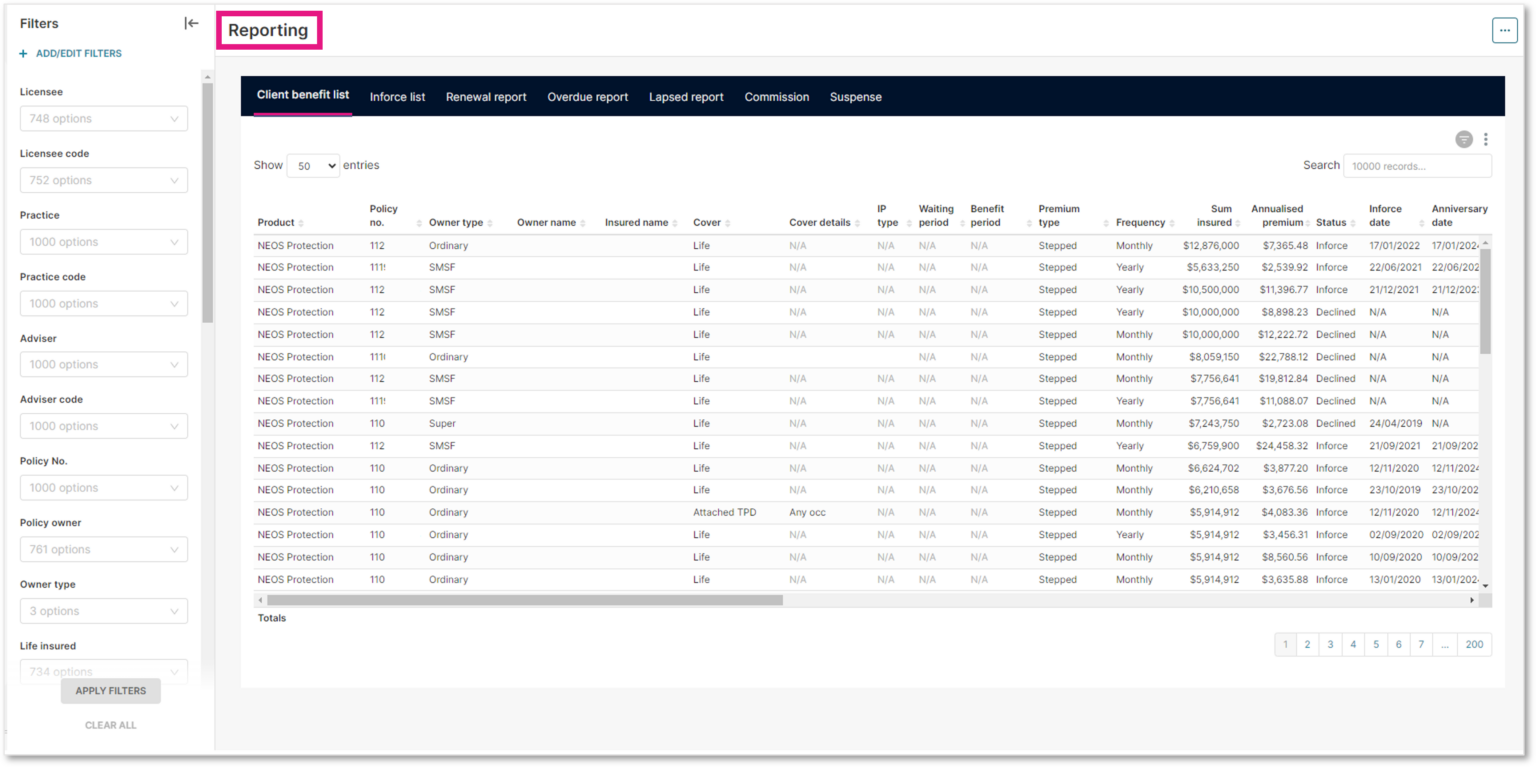The height and width of the screenshot is (767, 1536).
Task: Sort the table by Product column
Action: 304,222
